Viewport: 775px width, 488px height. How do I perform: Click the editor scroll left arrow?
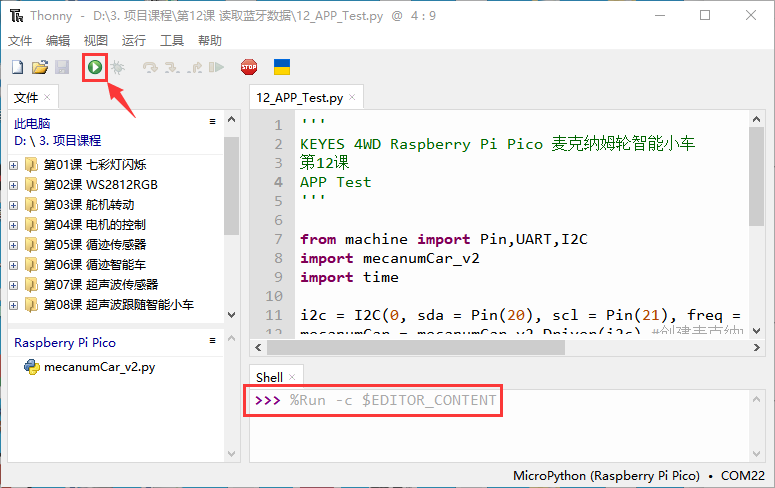[x=258, y=348]
